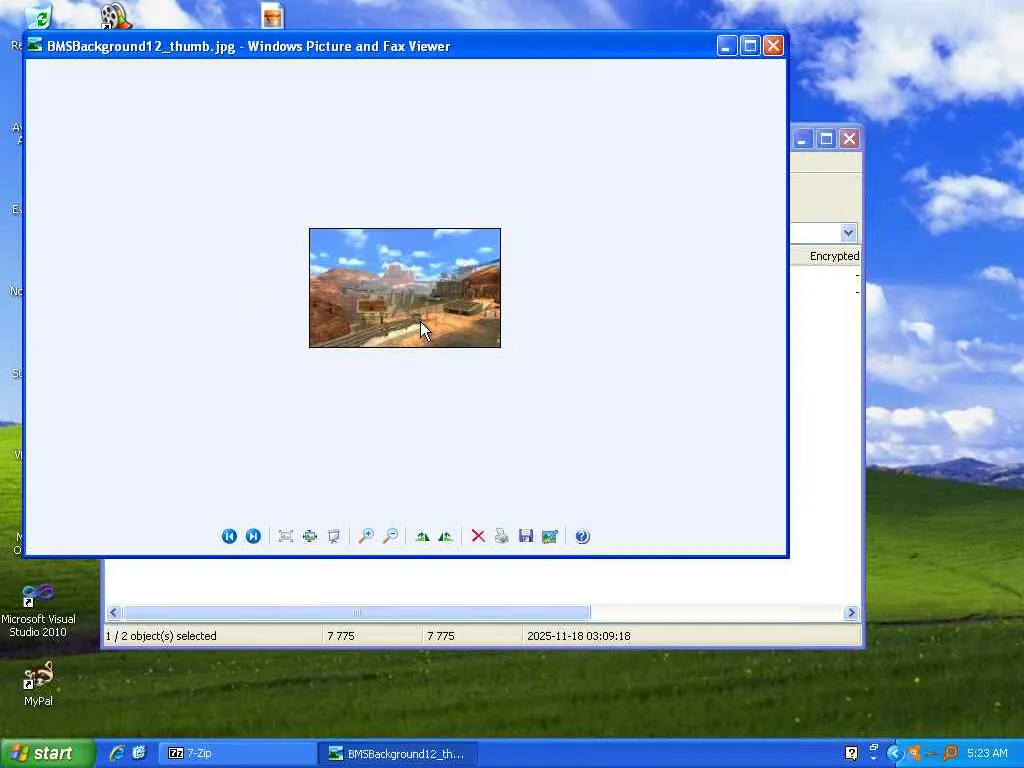Maximize the 7-Zip window behind

pos(826,138)
